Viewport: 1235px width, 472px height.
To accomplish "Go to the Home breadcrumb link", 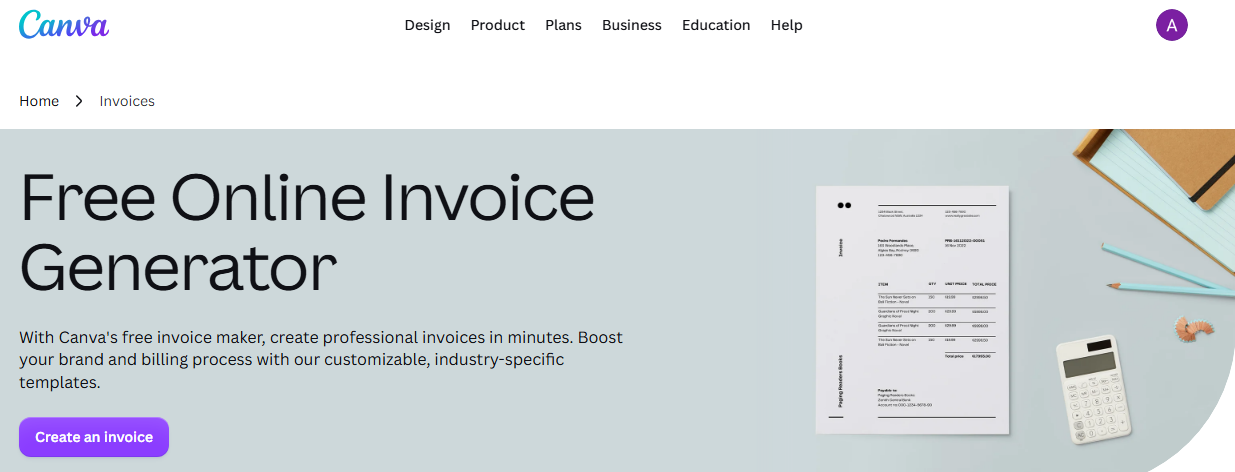I will [x=39, y=101].
